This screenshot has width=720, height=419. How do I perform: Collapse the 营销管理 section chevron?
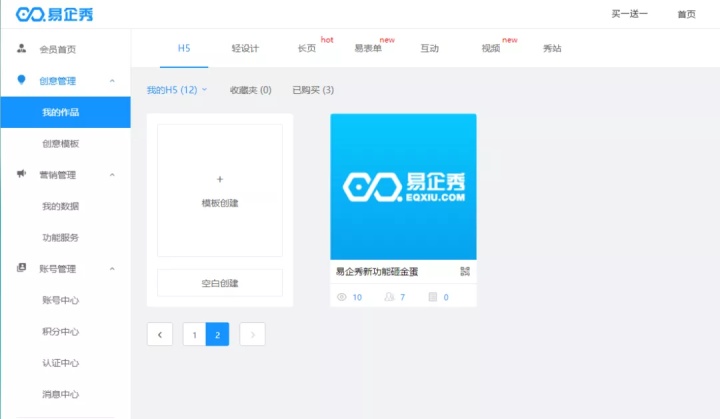[x=112, y=175]
